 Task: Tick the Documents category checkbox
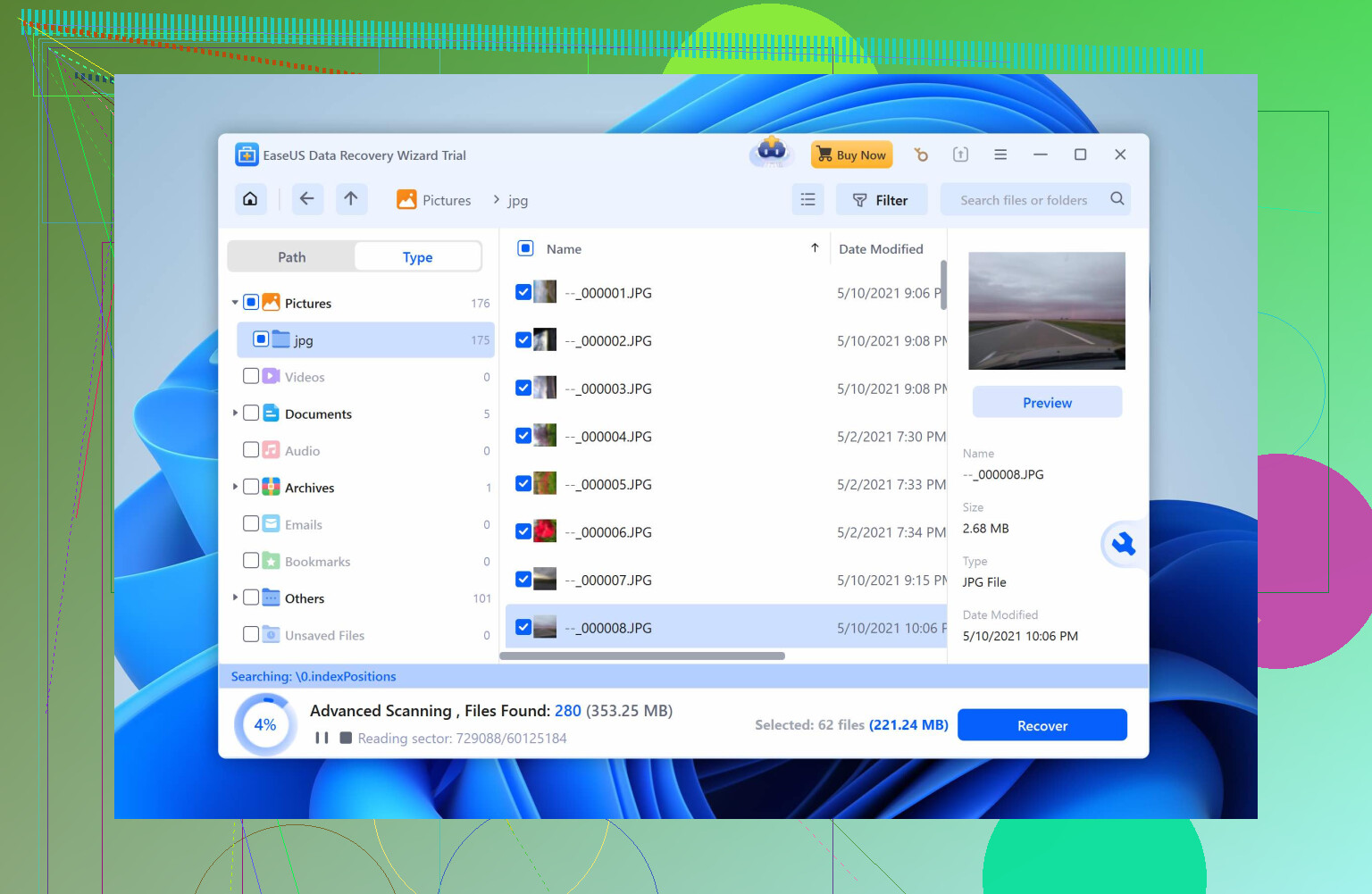coord(251,414)
